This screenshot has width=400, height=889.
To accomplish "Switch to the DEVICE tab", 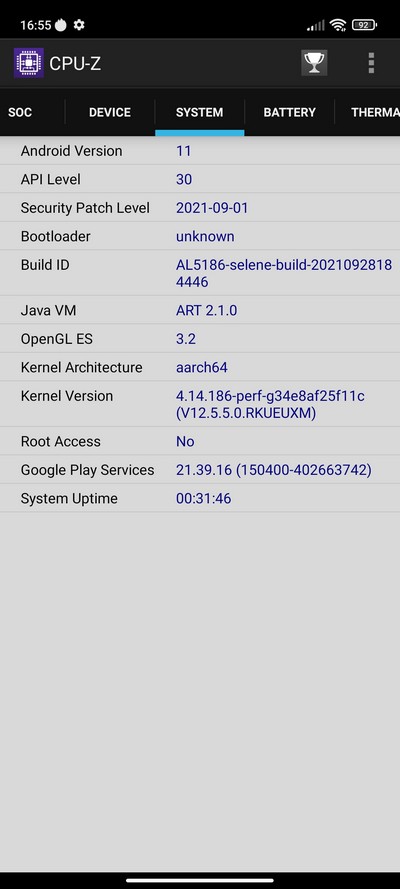I will click(110, 112).
